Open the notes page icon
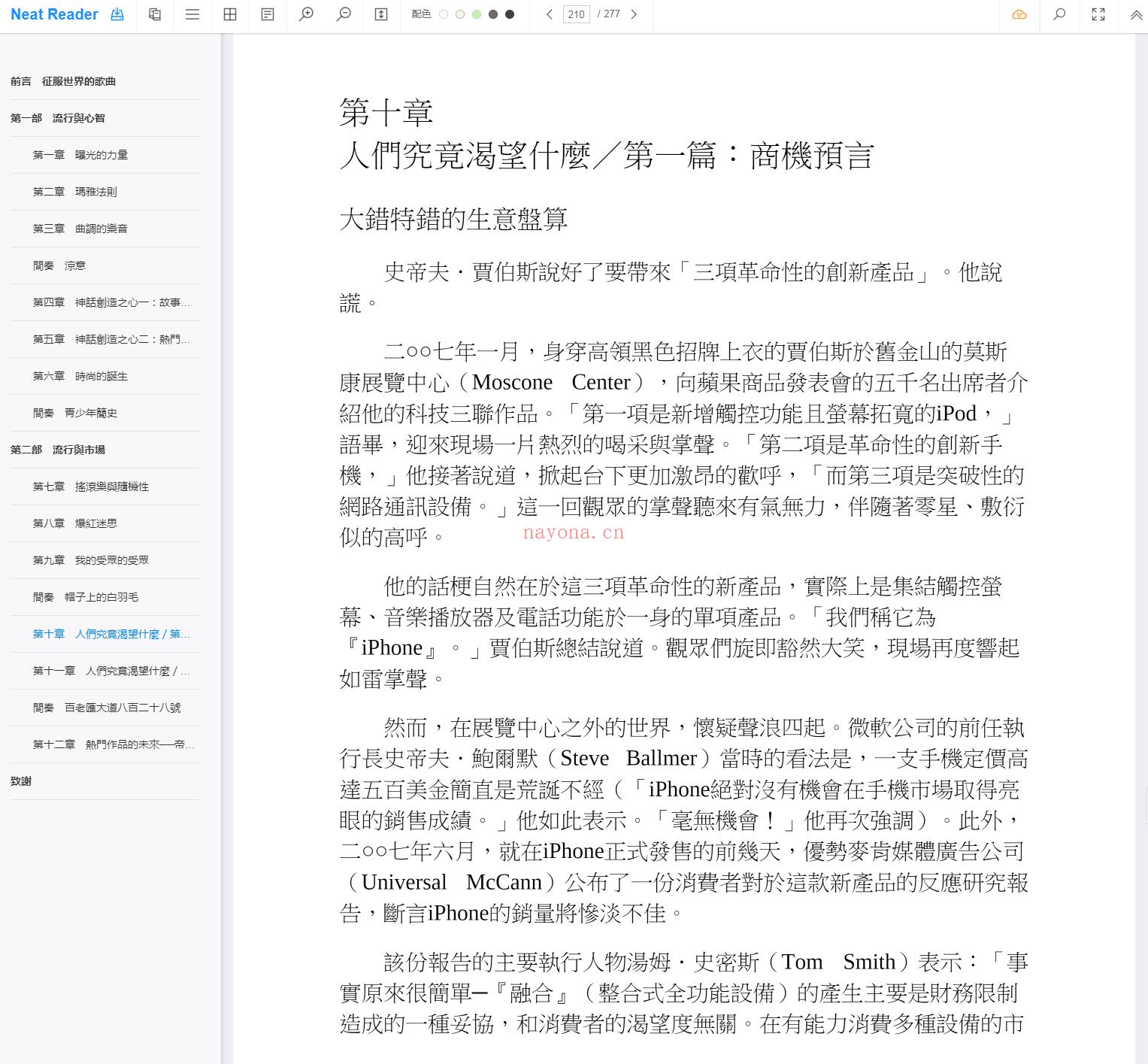 (x=268, y=14)
